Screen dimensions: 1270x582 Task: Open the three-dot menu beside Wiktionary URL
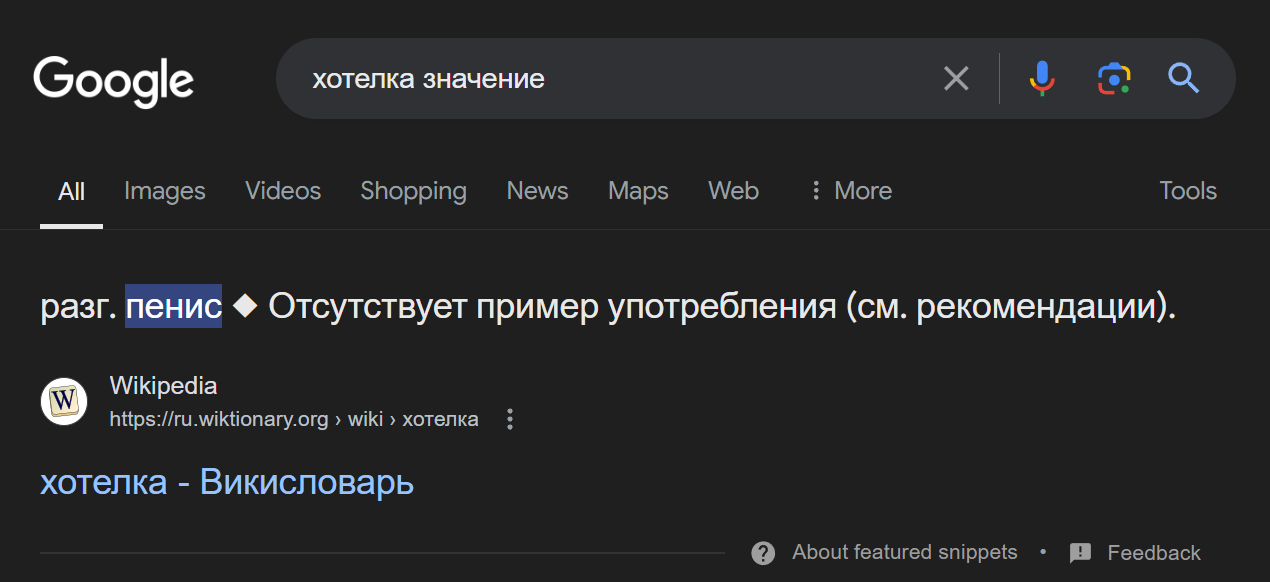click(x=510, y=419)
